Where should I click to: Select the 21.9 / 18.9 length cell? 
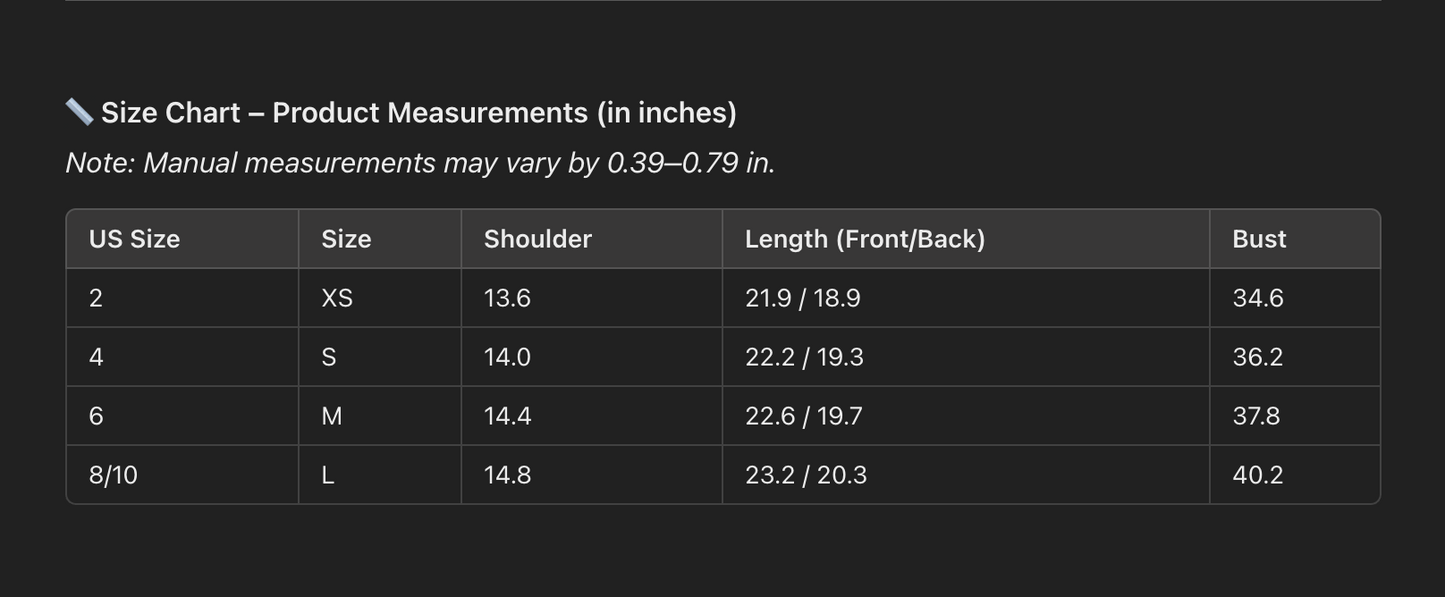(x=802, y=298)
